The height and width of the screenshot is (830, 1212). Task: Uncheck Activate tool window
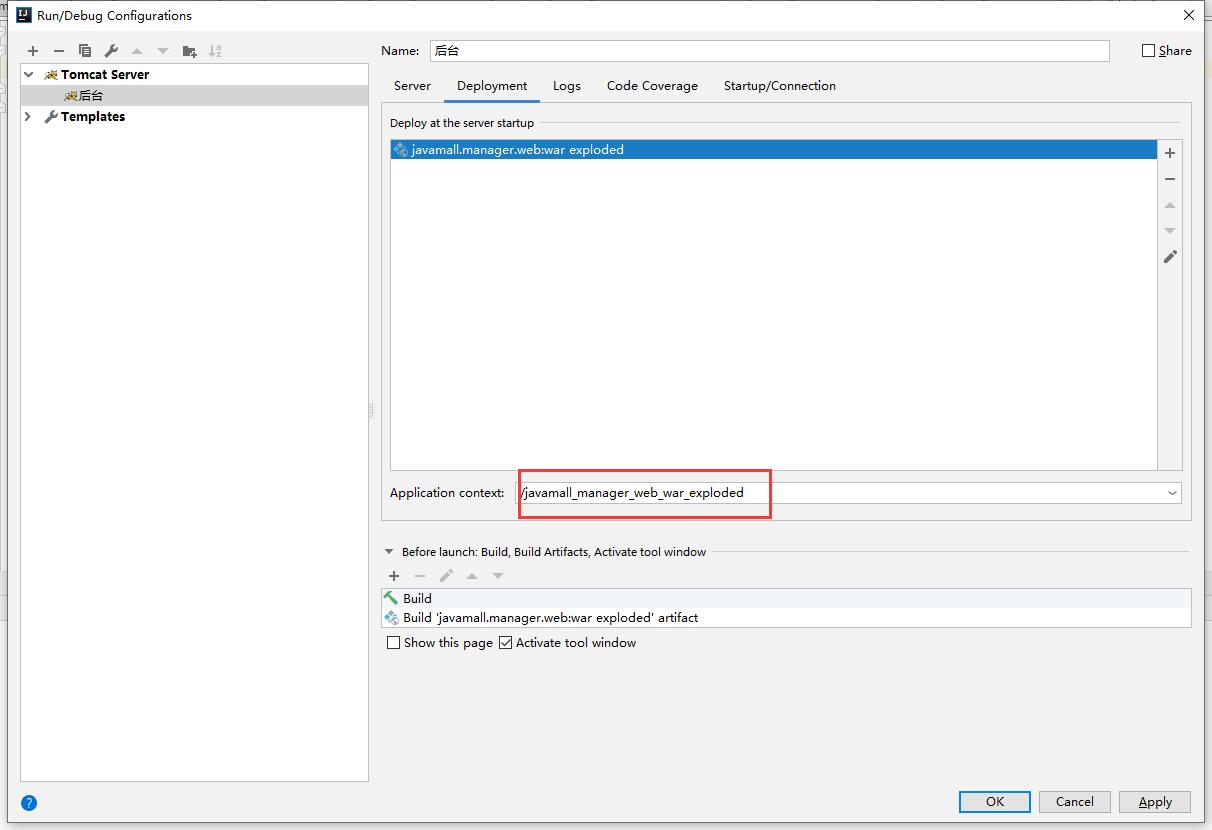click(506, 643)
